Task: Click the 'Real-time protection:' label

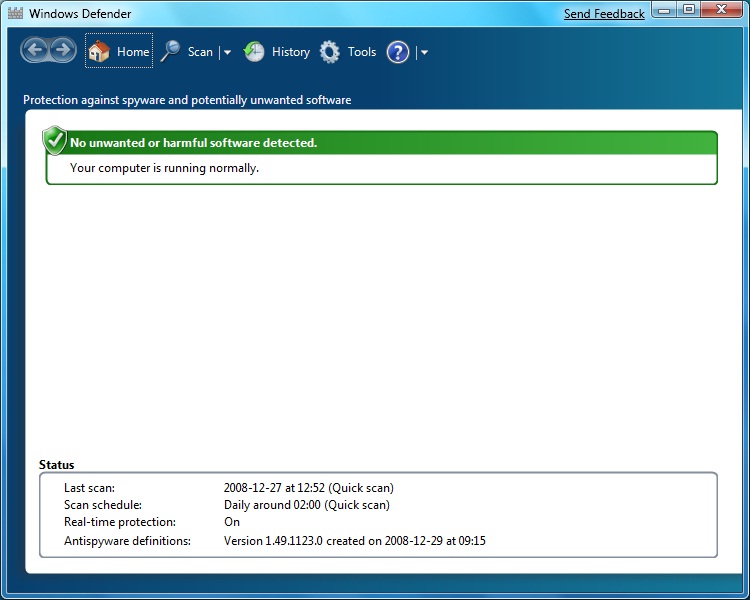Action: [x=120, y=522]
